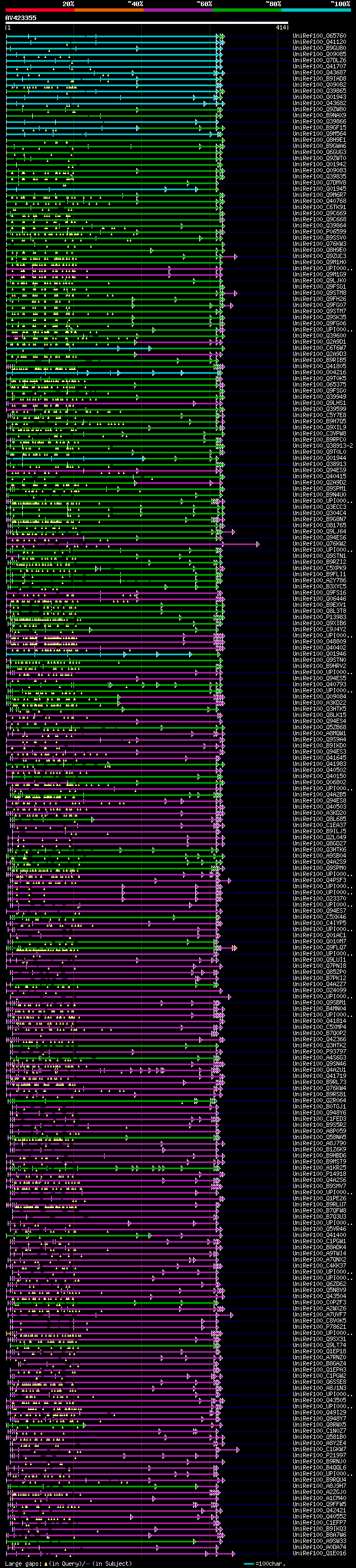Viewport: 356px width, 1568px height.
Task: Select label UniRef100_Q9SN46
Action: coord(319,1064)
